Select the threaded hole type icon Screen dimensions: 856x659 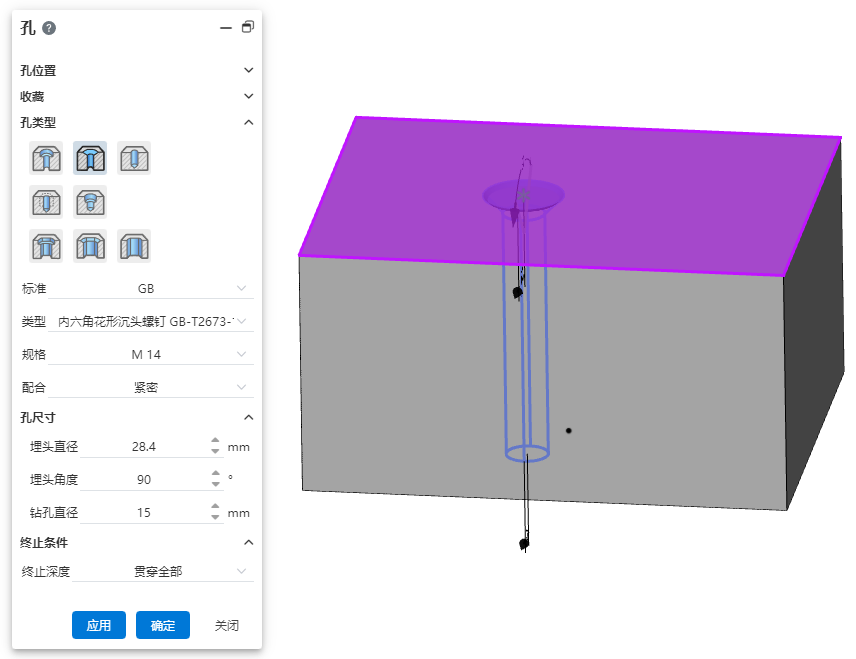click(46, 202)
